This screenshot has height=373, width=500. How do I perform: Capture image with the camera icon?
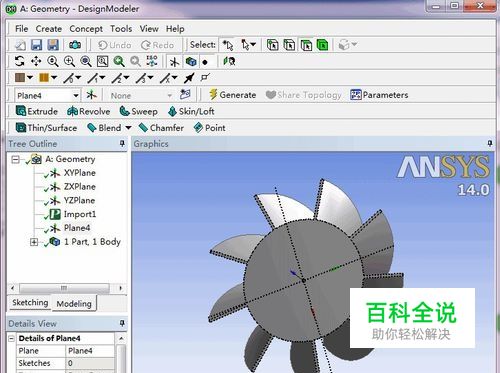click(x=75, y=45)
